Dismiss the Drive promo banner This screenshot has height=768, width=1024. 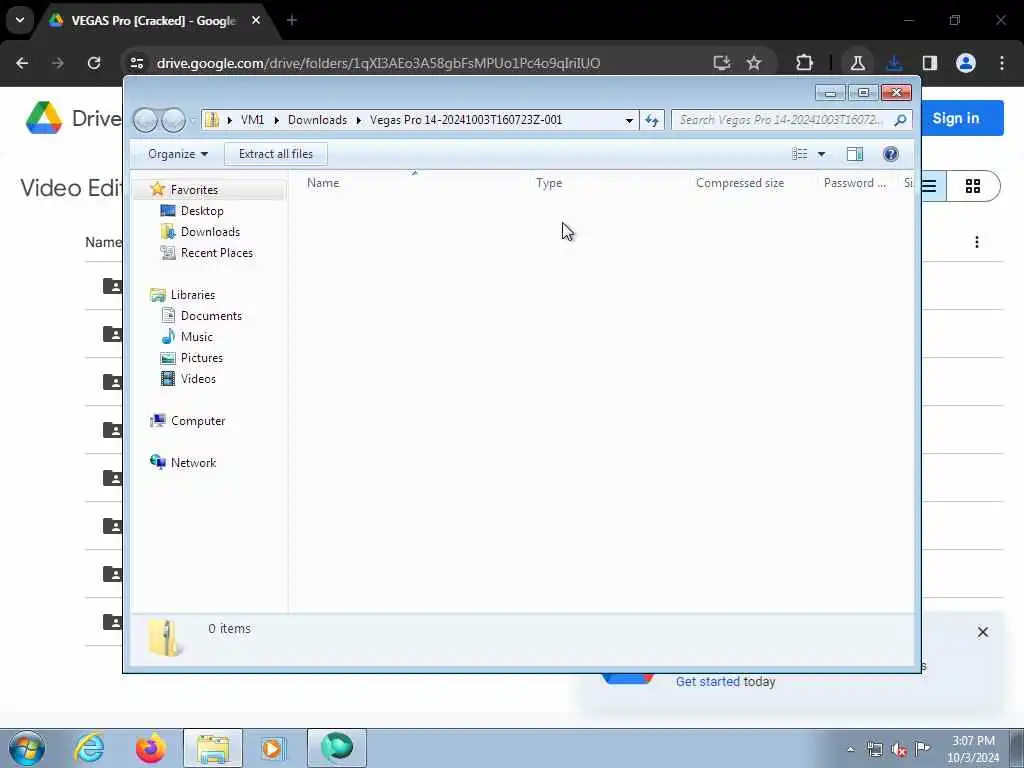(x=982, y=632)
